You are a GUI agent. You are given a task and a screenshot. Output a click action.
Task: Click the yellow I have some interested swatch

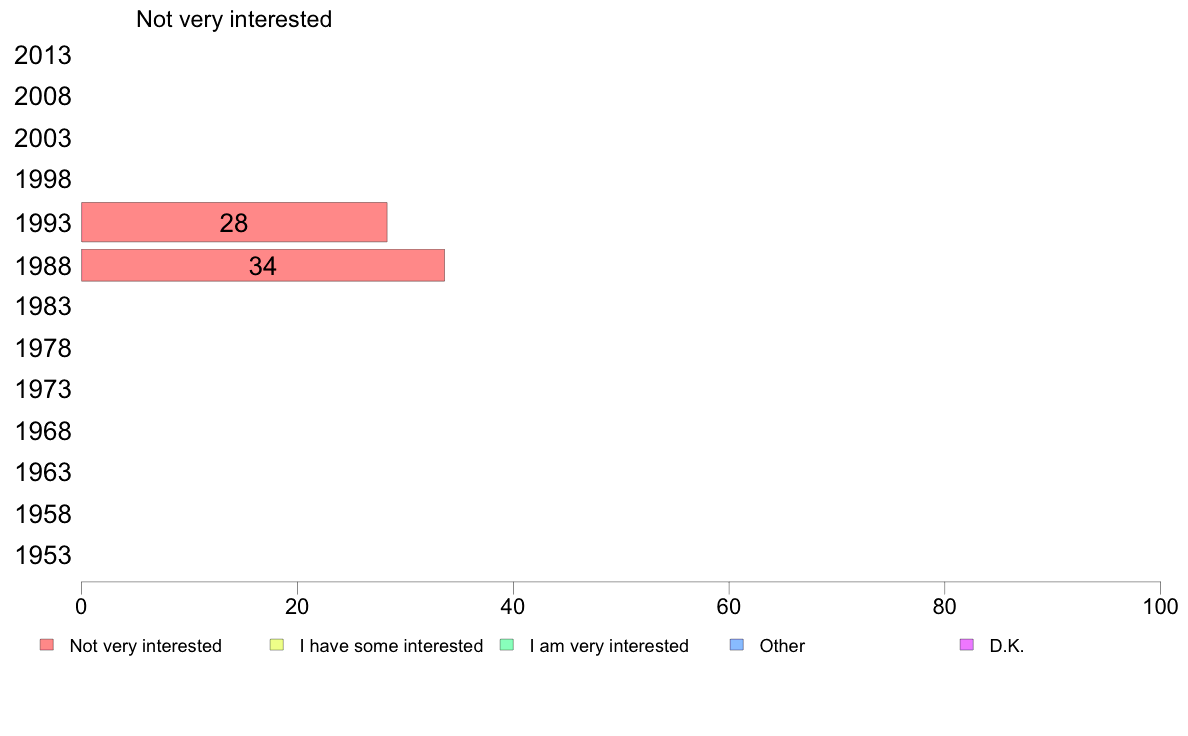point(277,645)
